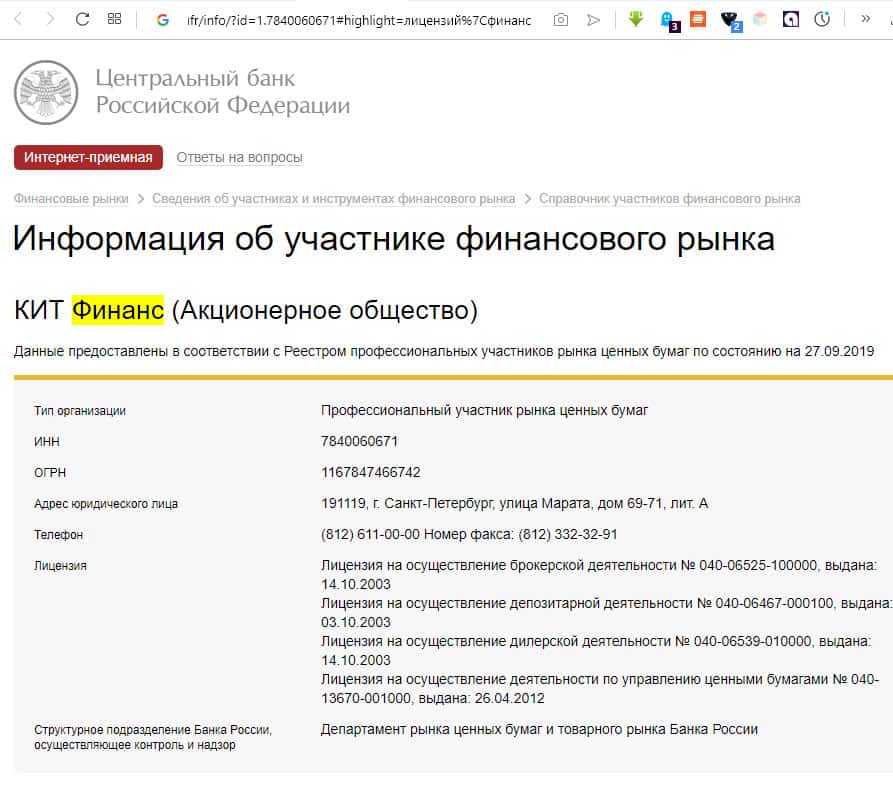Go back to the previous page
The image size is (893, 789).
[x=18, y=19]
